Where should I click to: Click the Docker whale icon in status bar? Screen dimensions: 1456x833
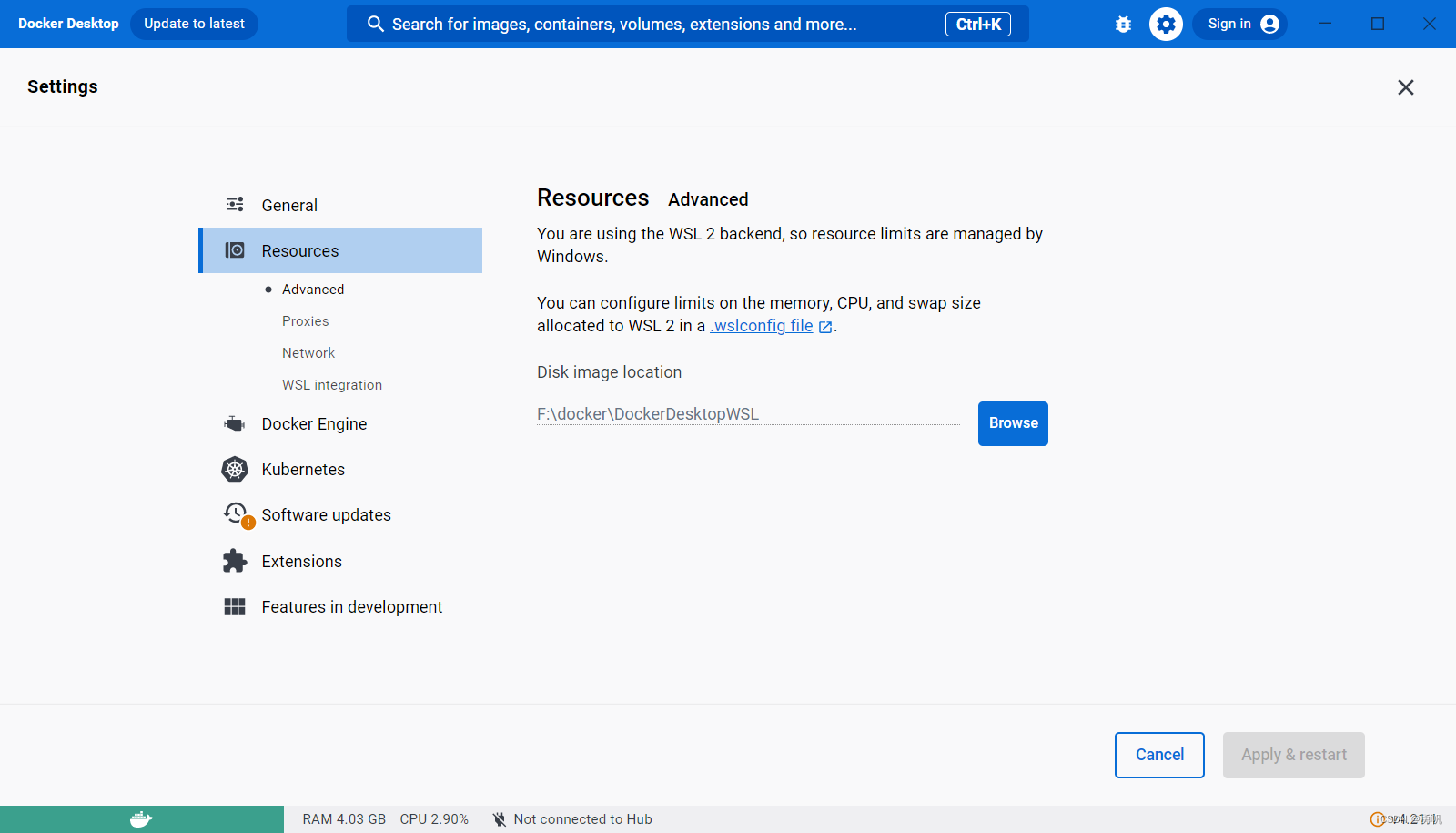point(140,818)
